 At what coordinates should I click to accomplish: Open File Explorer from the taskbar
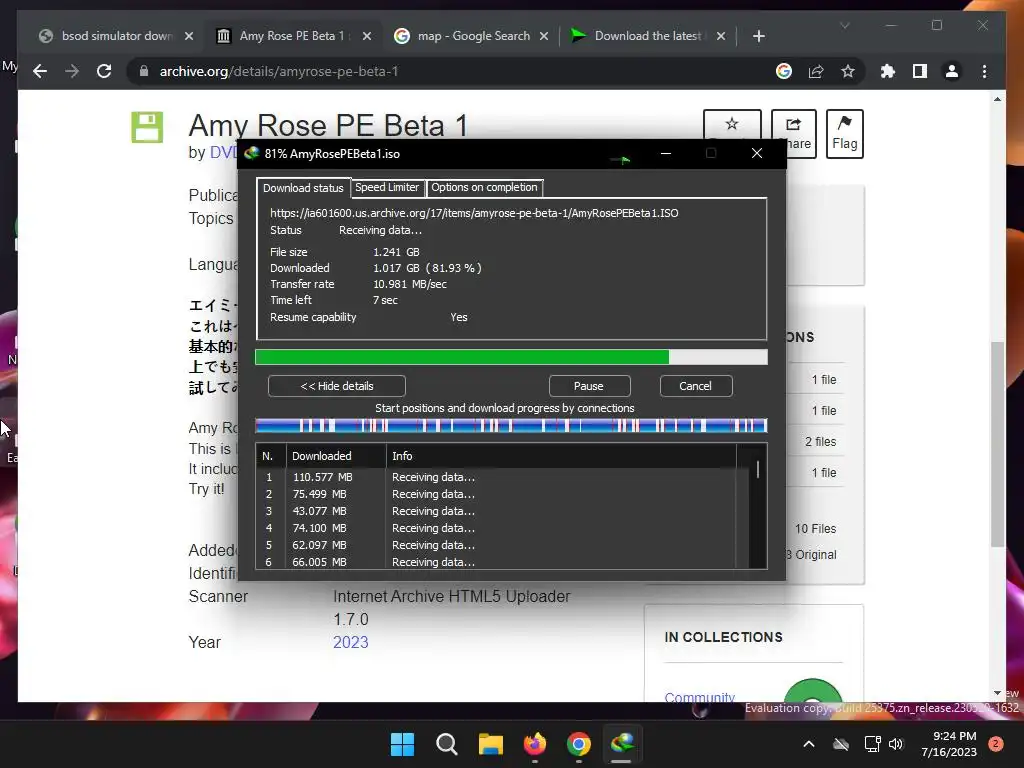[490, 744]
